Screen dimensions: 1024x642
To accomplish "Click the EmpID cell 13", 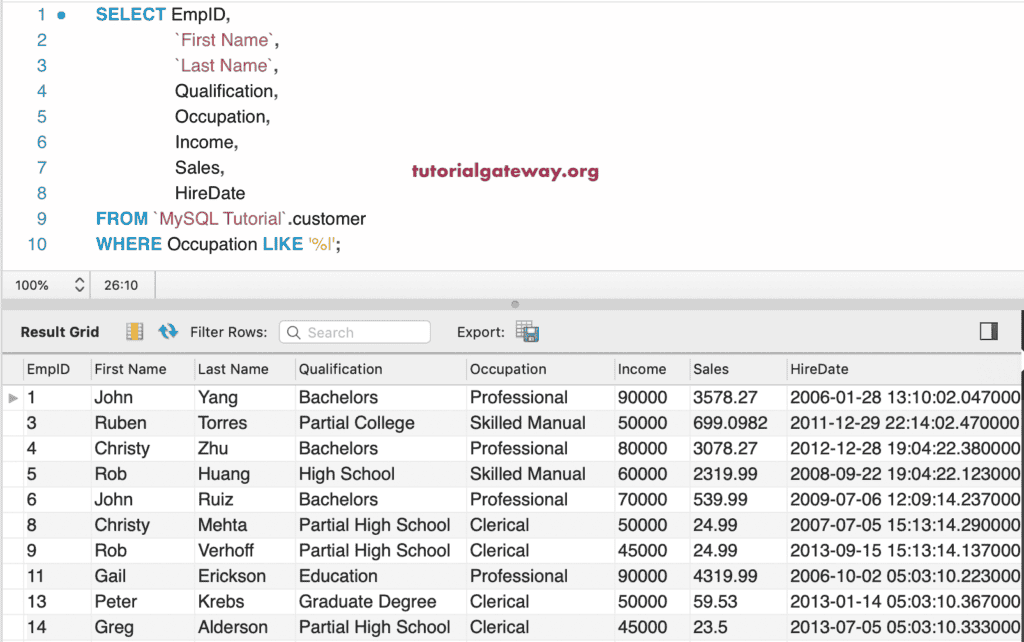I will click(37, 601).
